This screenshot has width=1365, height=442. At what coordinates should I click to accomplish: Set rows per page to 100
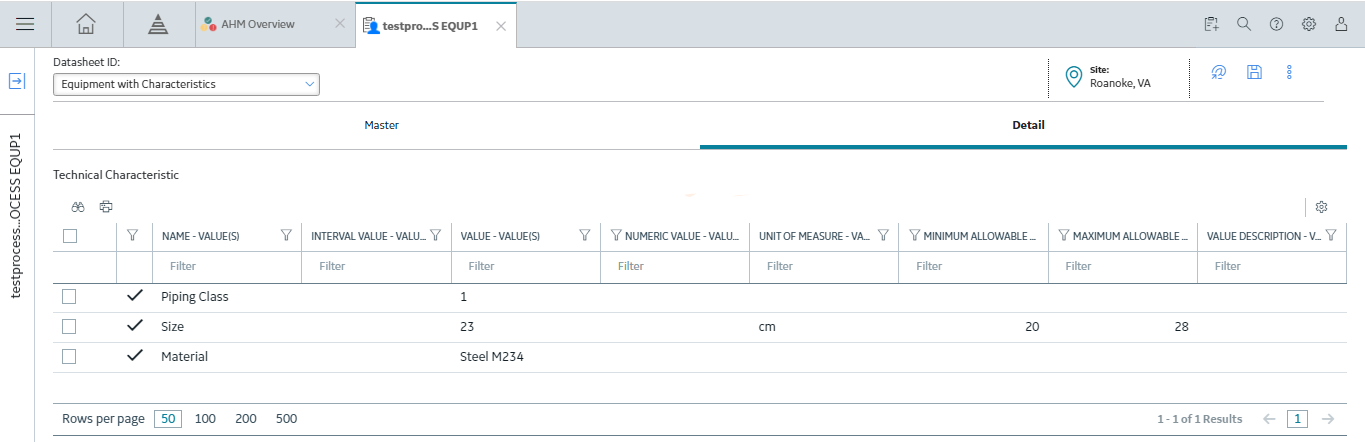click(x=205, y=419)
